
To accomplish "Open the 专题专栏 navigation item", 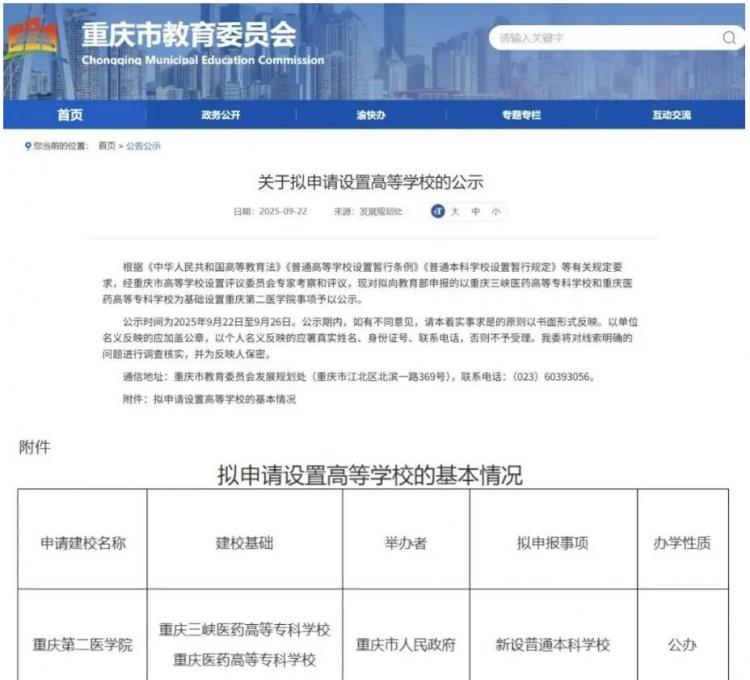I will [x=521, y=115].
